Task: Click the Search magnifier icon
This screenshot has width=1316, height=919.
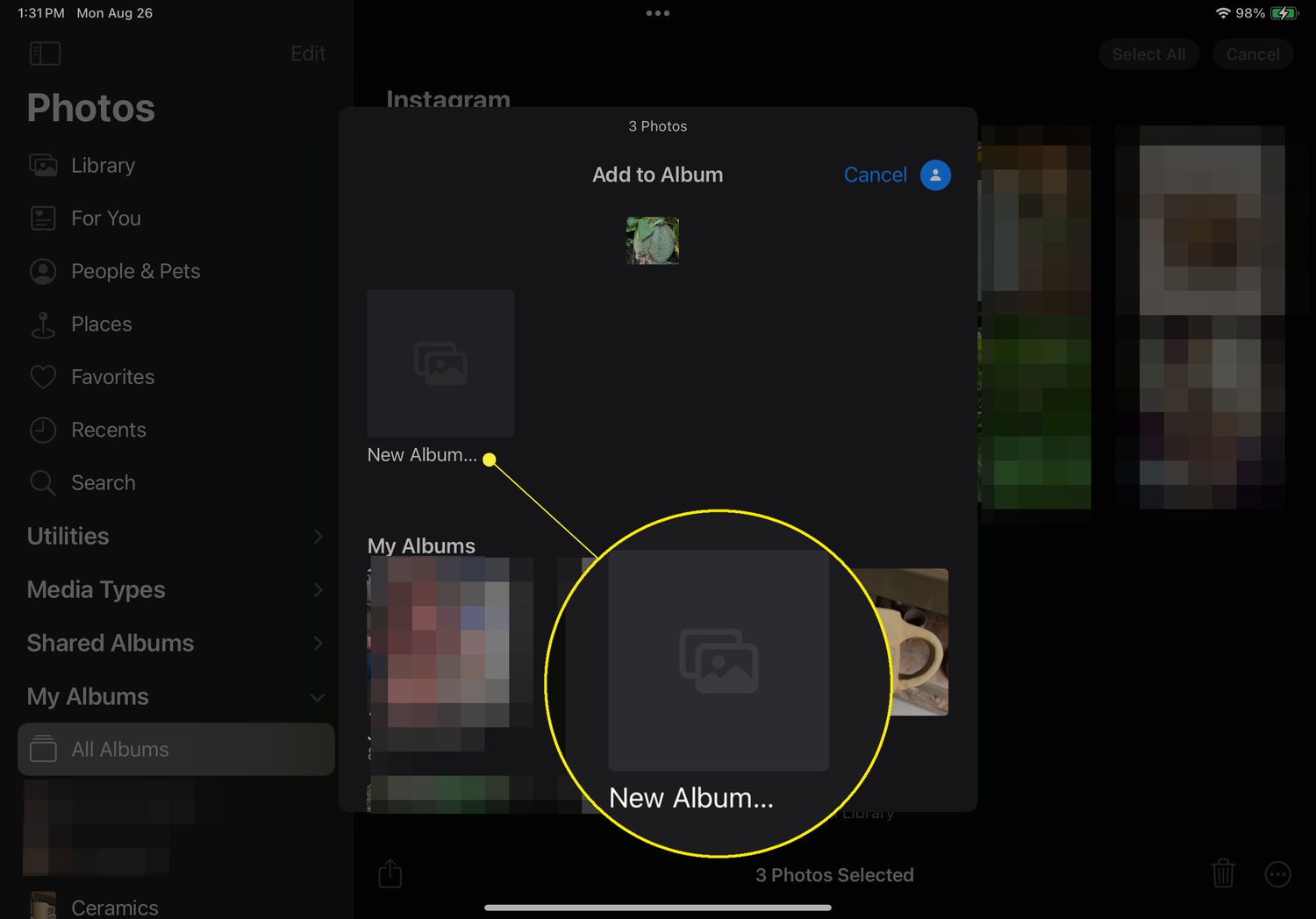Action: pyautogui.click(x=43, y=482)
